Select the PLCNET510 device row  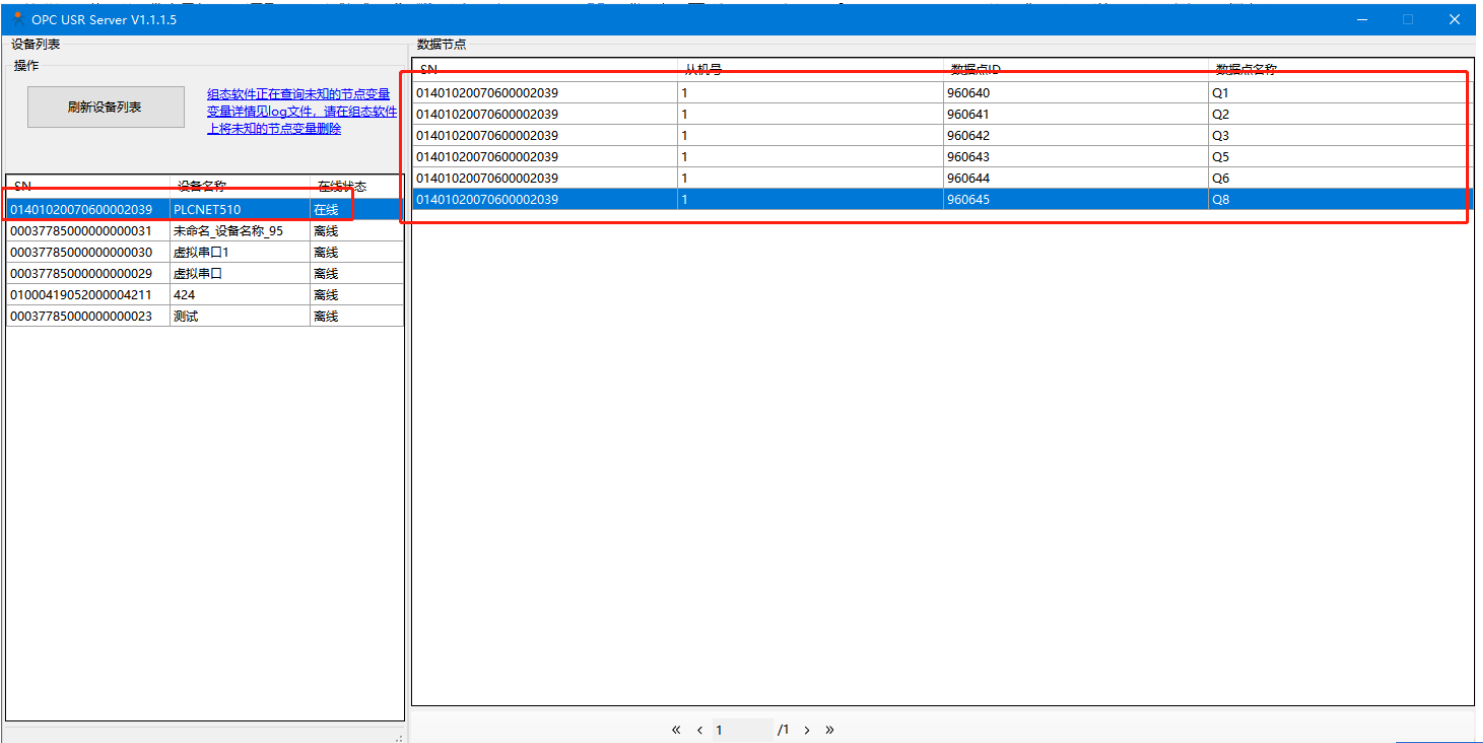[x=206, y=210]
